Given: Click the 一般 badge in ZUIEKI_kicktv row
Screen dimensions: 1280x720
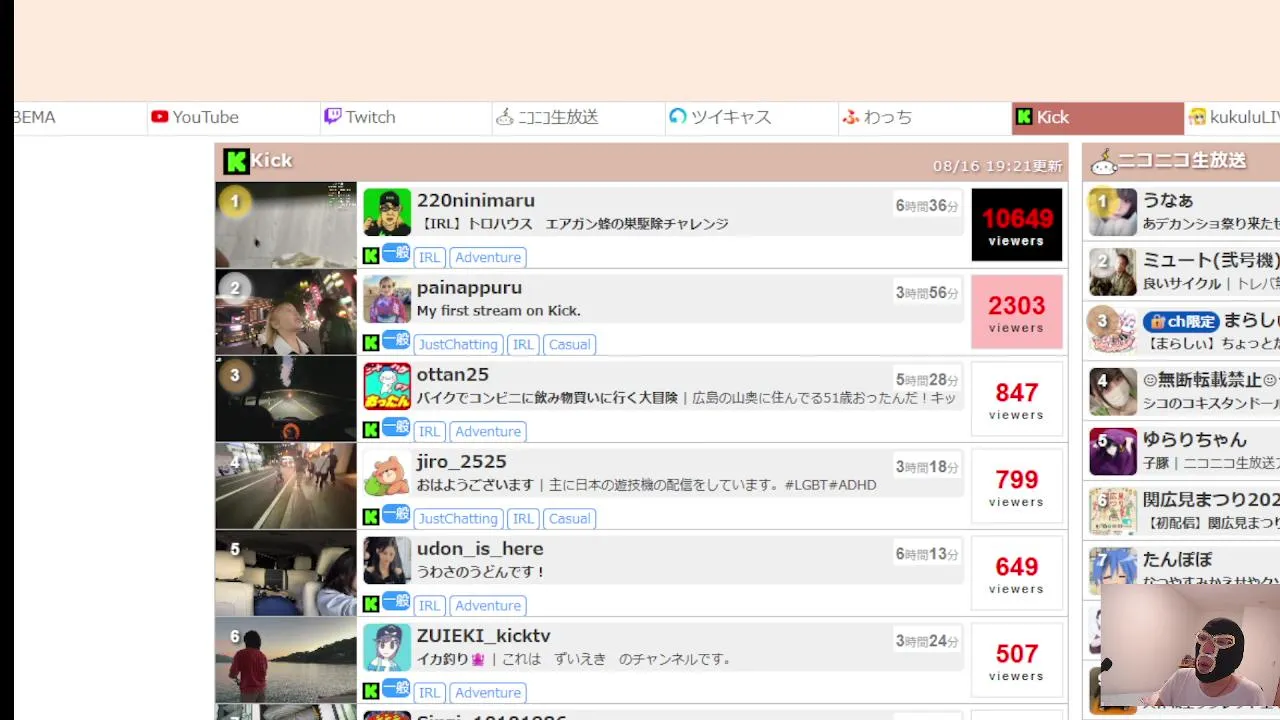Looking at the screenshot, I should tap(396, 688).
